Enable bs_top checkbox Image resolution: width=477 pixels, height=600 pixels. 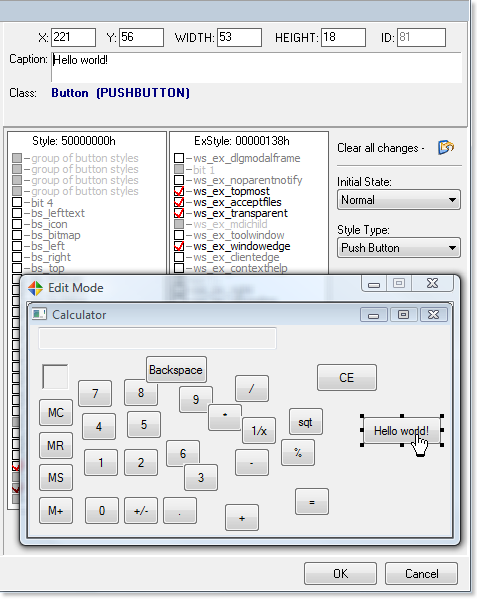coord(17,268)
